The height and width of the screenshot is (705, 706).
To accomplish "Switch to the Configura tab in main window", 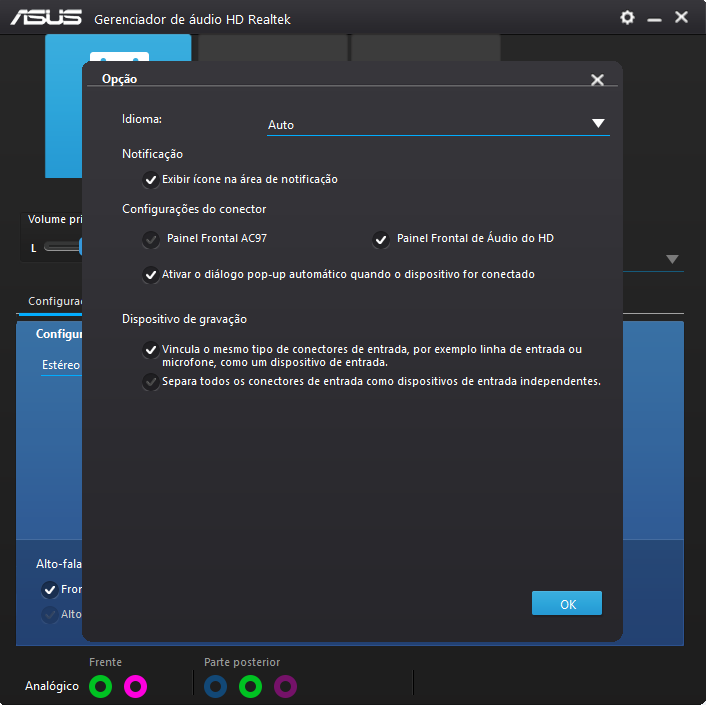I will coord(55,301).
